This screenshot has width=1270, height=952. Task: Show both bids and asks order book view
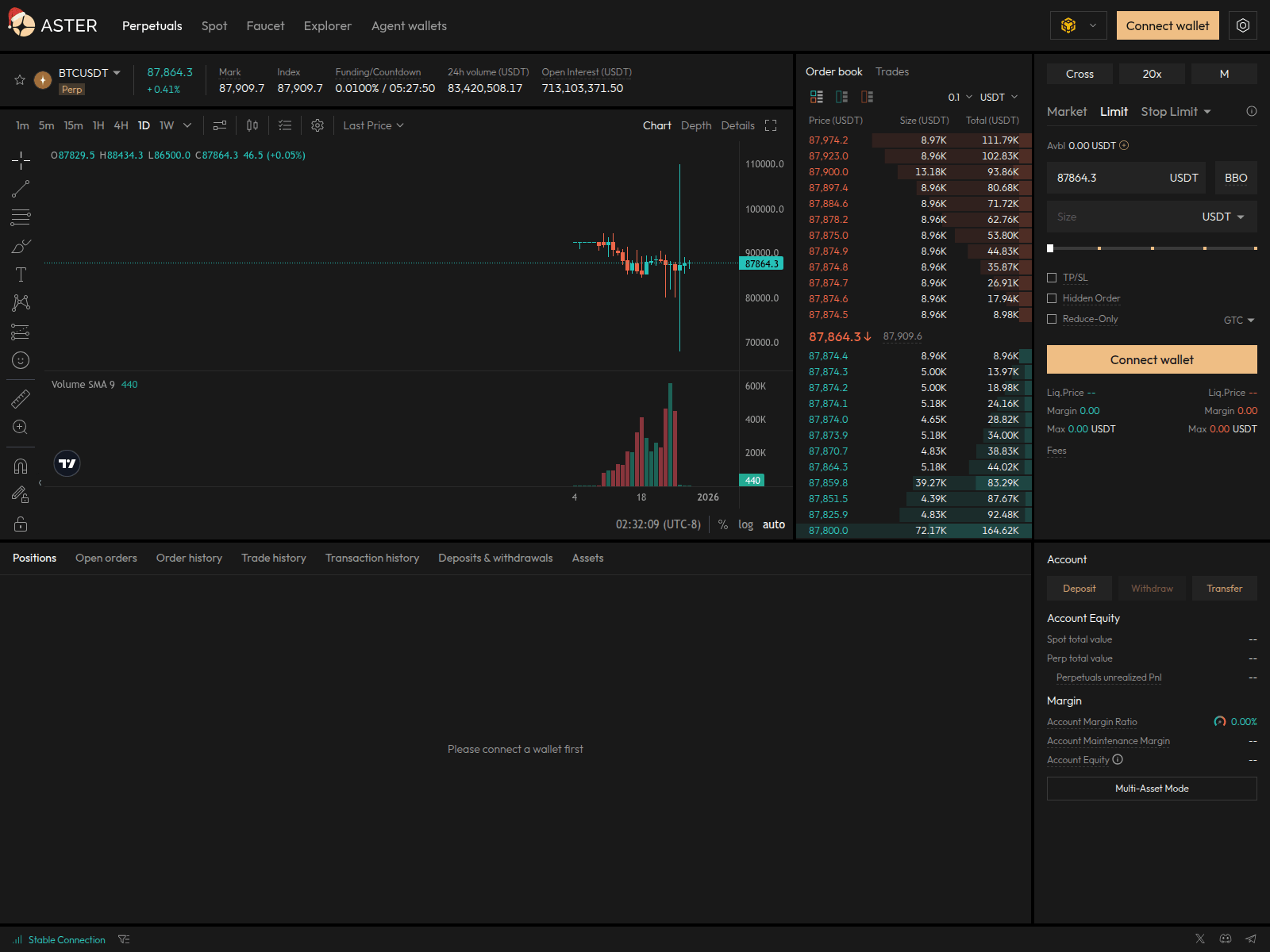[817, 97]
